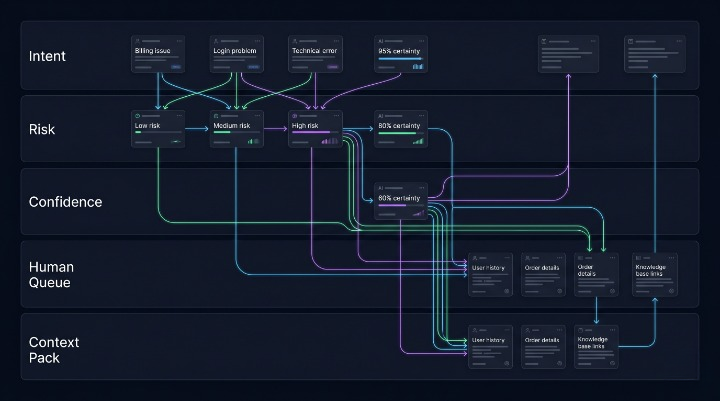Open the three-dot menu on the Technical error card
The width and height of the screenshot is (720, 401).
[x=337, y=41]
